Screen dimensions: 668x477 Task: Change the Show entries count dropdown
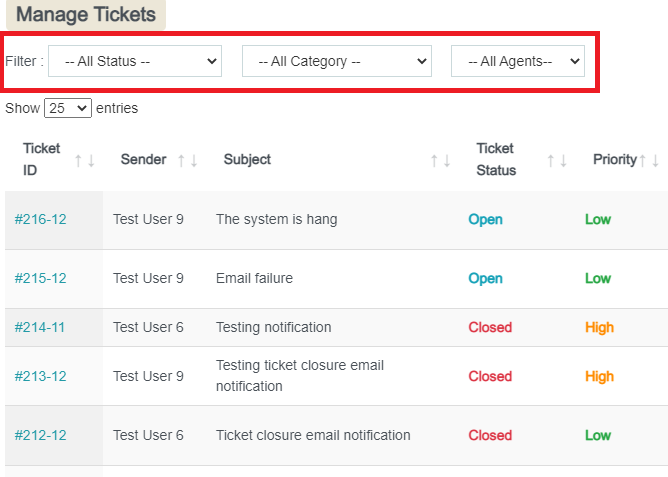point(68,108)
